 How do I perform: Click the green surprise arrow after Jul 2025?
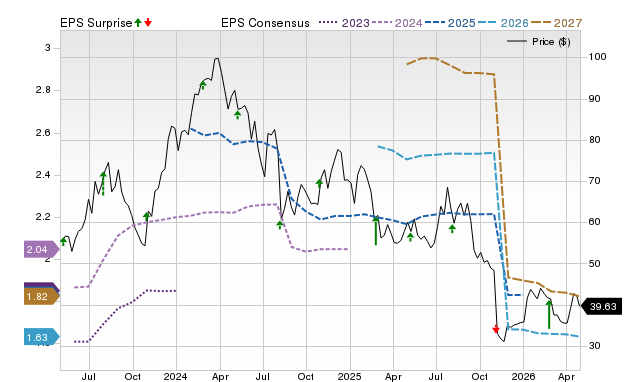(x=452, y=229)
